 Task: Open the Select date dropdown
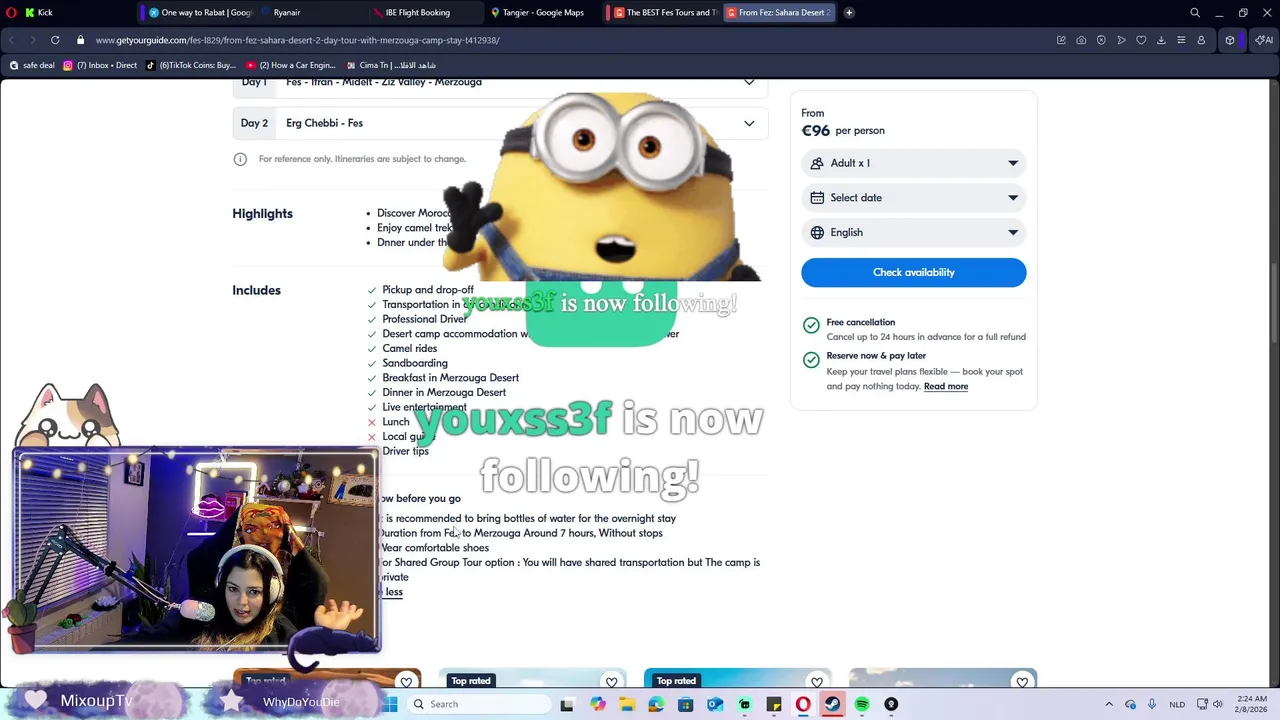pos(914,198)
